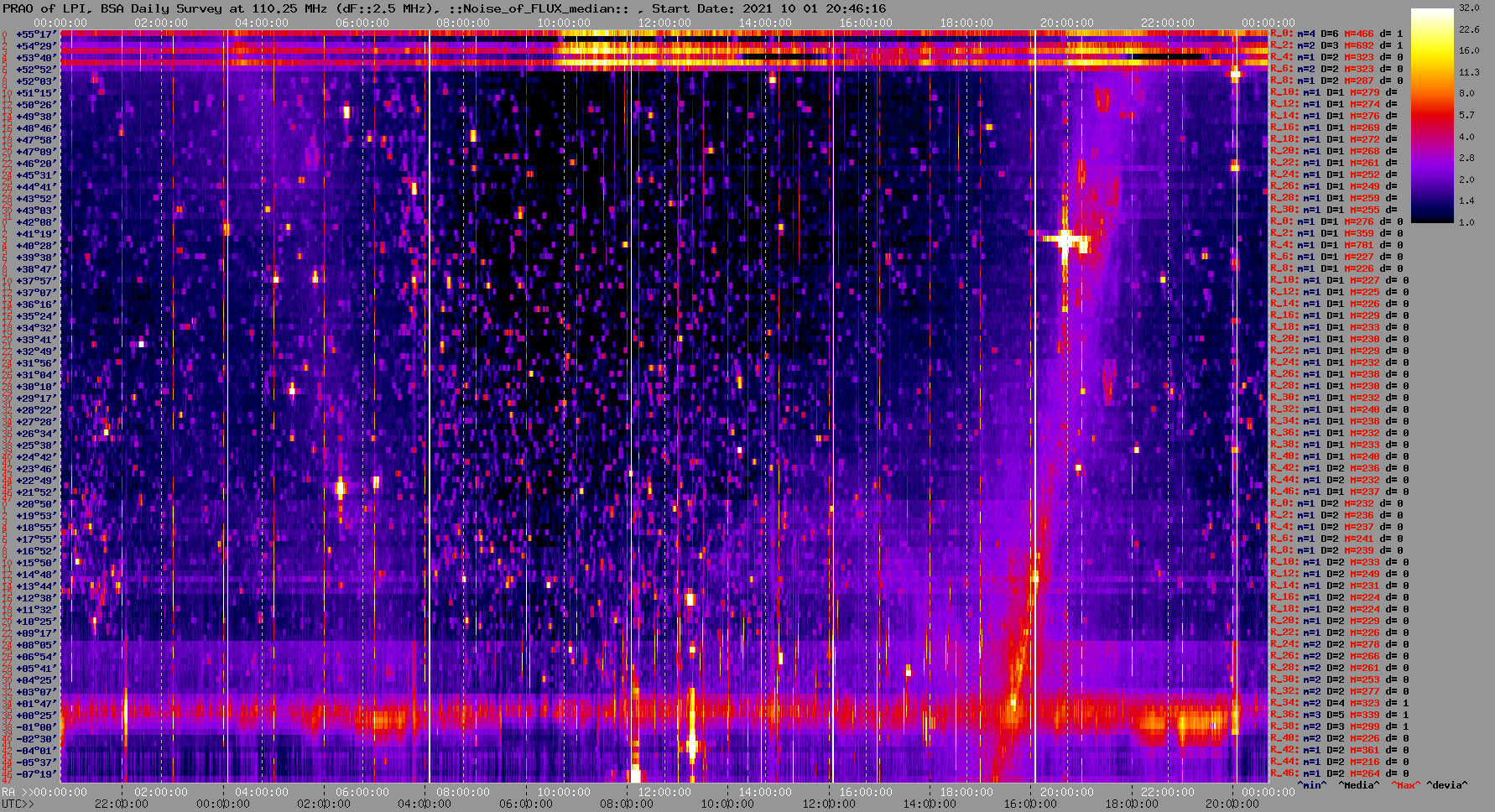Click the M=466 row in statistics list
This screenshot has height=812, width=1495.
point(1338,34)
